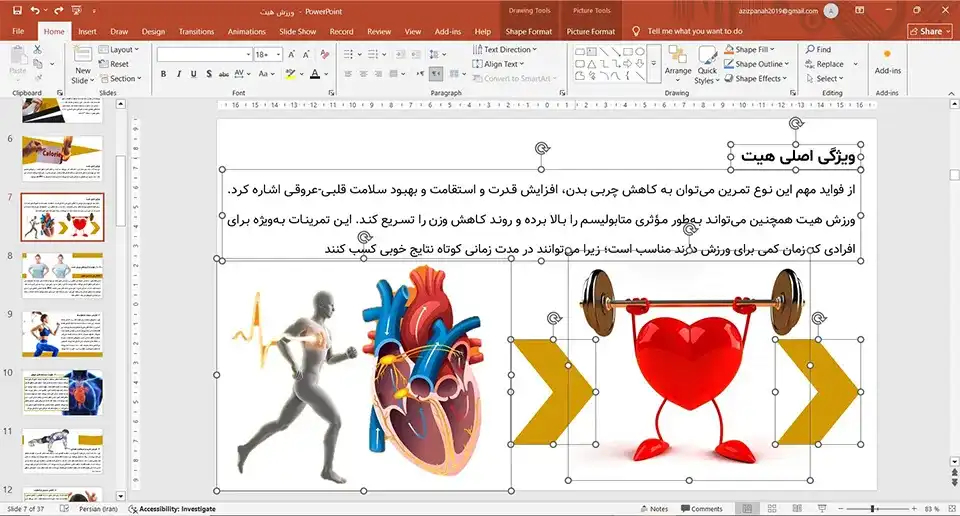
Task: Click the Replace button
Action: [825, 64]
